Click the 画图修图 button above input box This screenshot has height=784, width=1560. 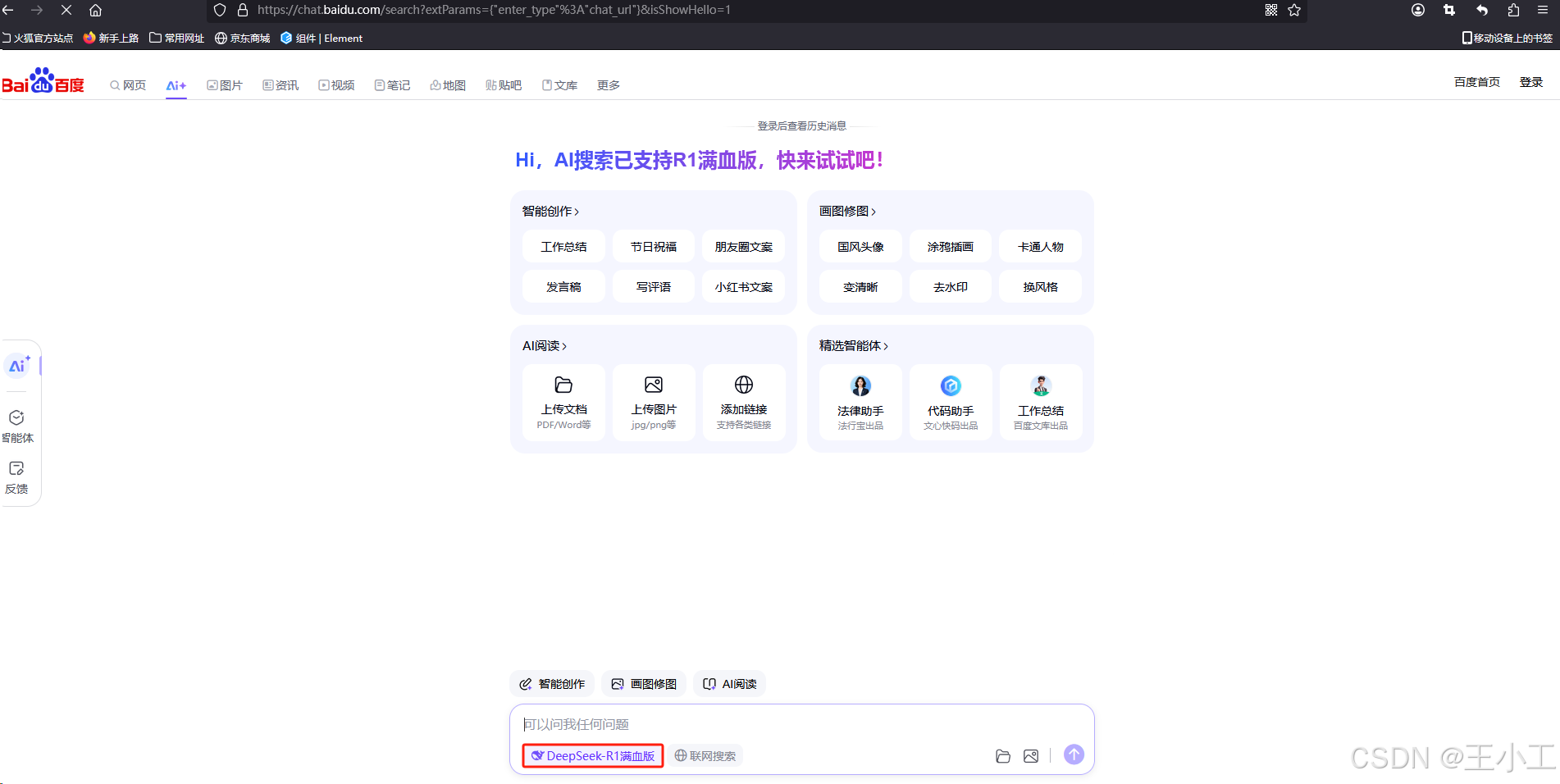click(644, 684)
